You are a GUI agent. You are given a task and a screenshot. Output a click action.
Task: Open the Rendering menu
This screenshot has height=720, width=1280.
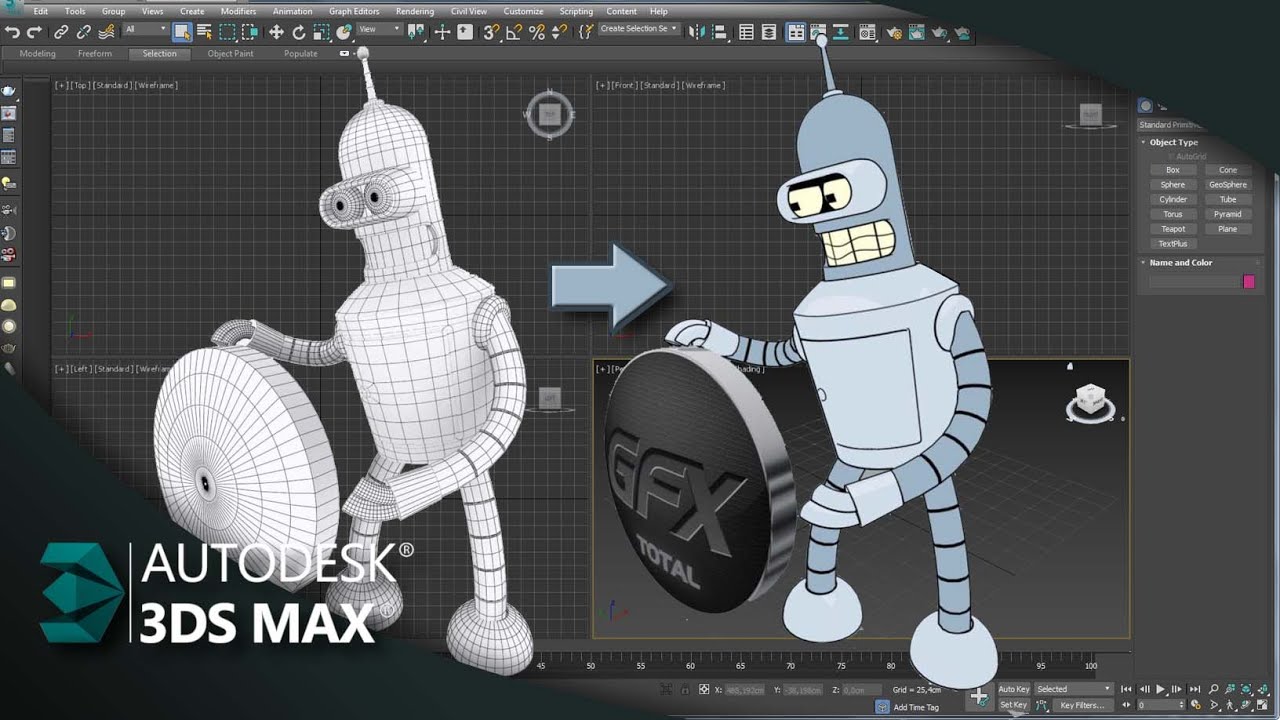(415, 11)
